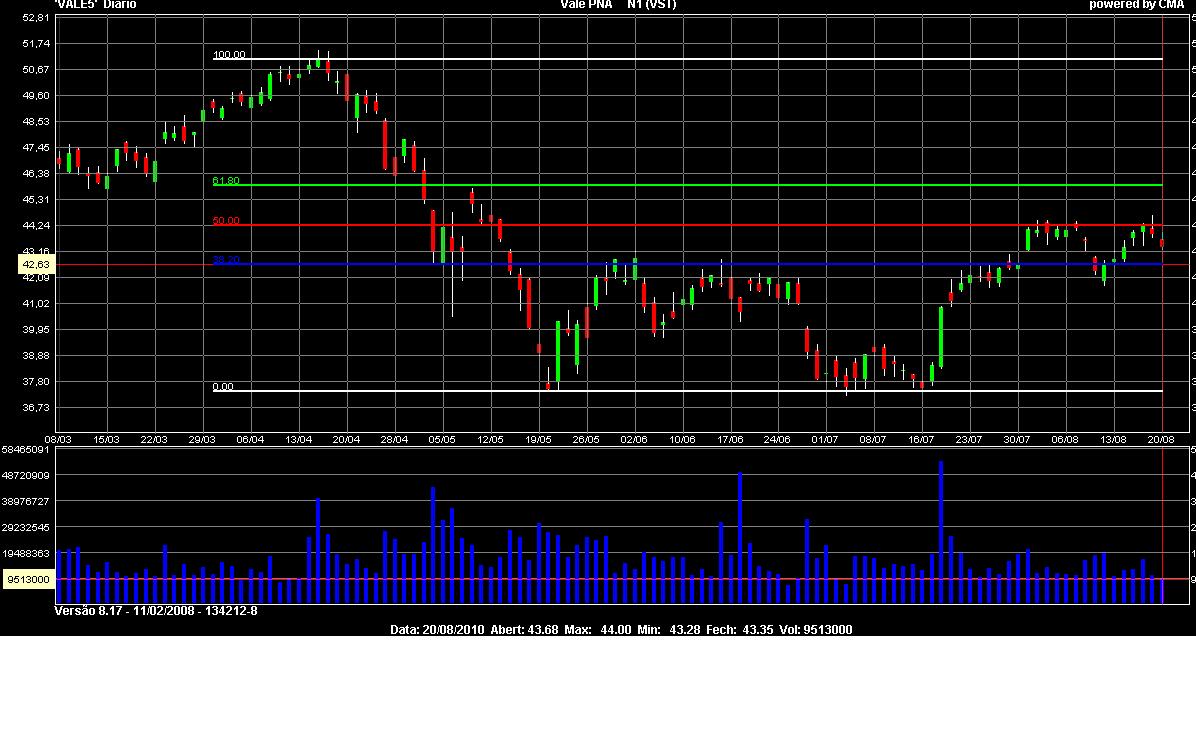The image size is (1196, 751).
Task: Click the Vale PNA N1 (VST) heading
Action: 618,5
